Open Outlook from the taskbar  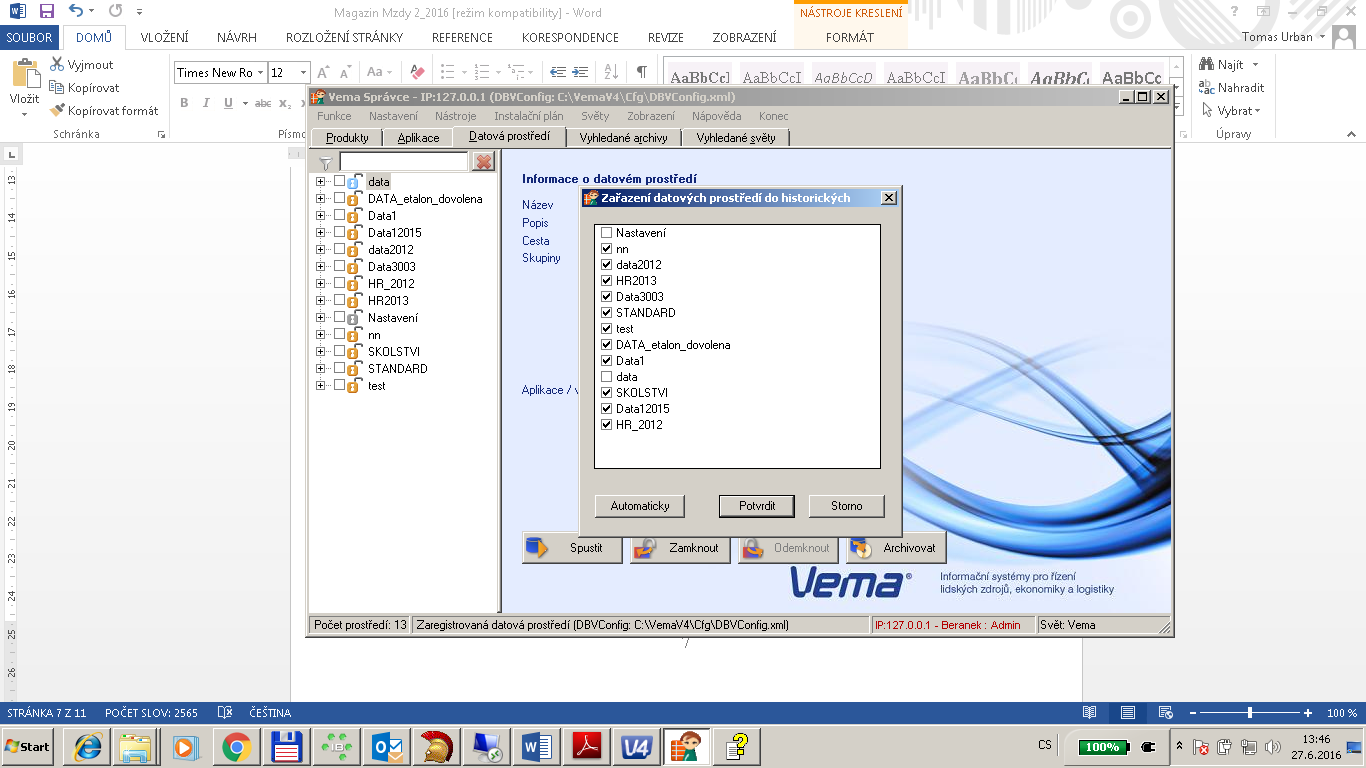click(x=386, y=747)
